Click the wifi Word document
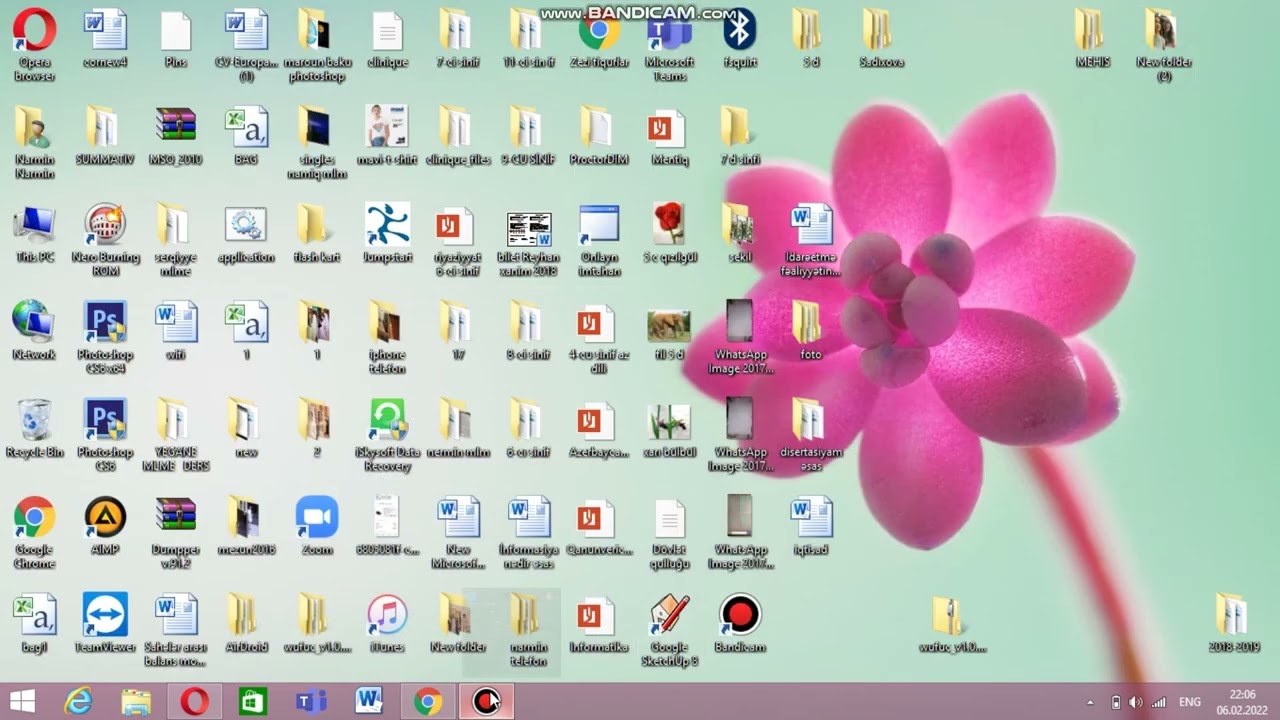 pos(175,330)
